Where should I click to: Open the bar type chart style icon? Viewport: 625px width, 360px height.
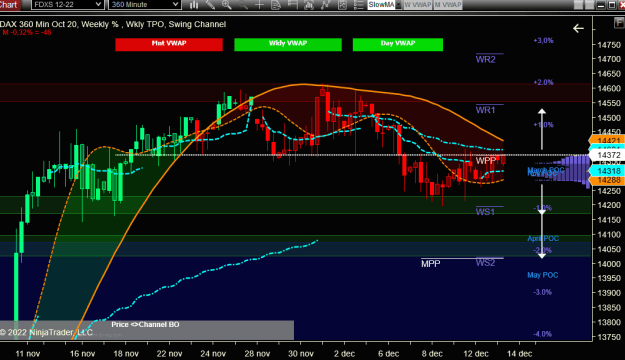[x=194, y=5]
